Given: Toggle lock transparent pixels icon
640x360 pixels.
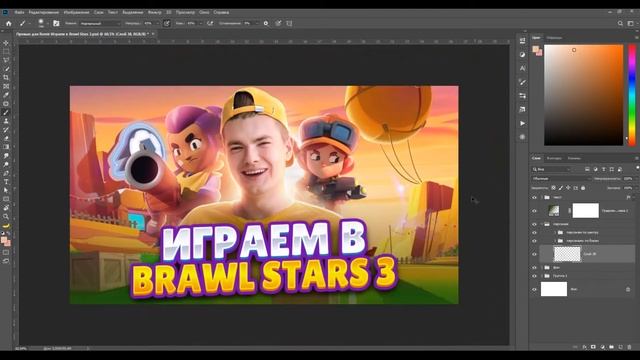Looking at the screenshot, I should [553, 188].
